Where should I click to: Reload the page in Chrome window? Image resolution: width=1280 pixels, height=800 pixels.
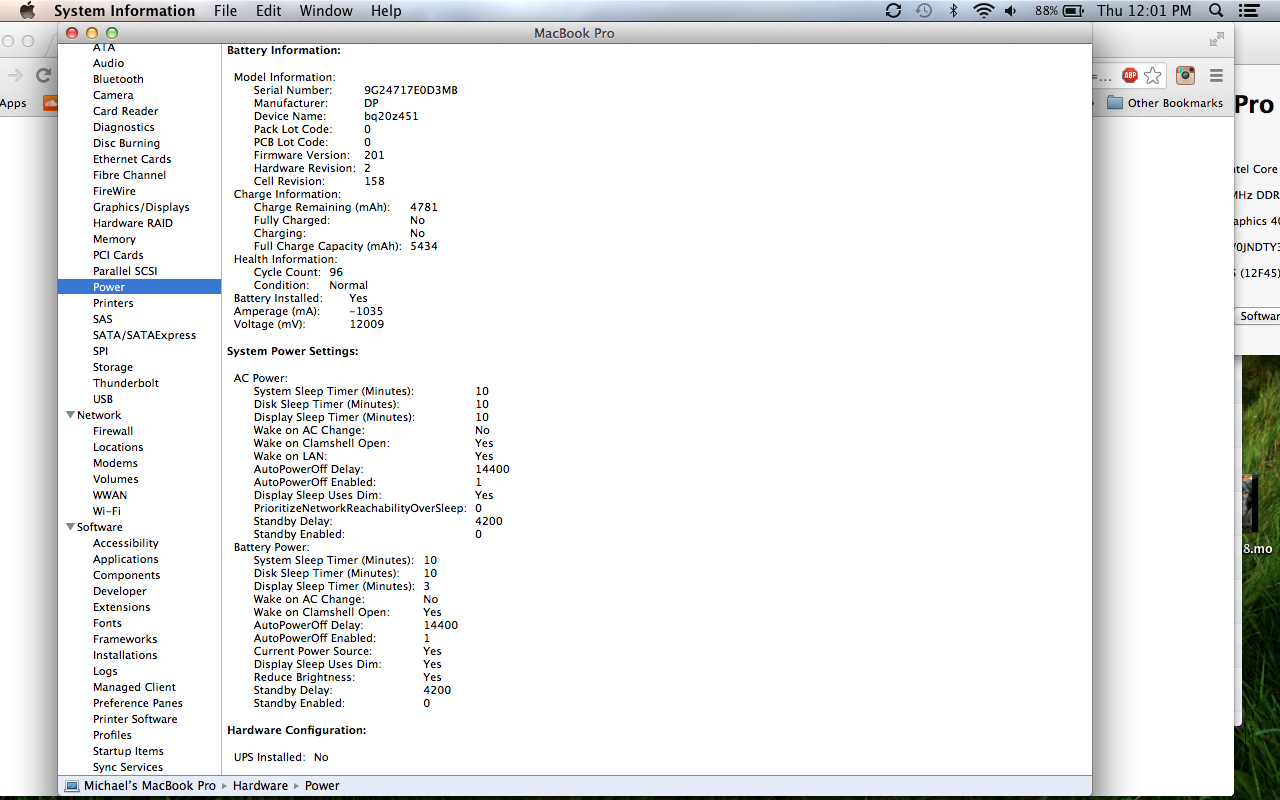pos(44,75)
